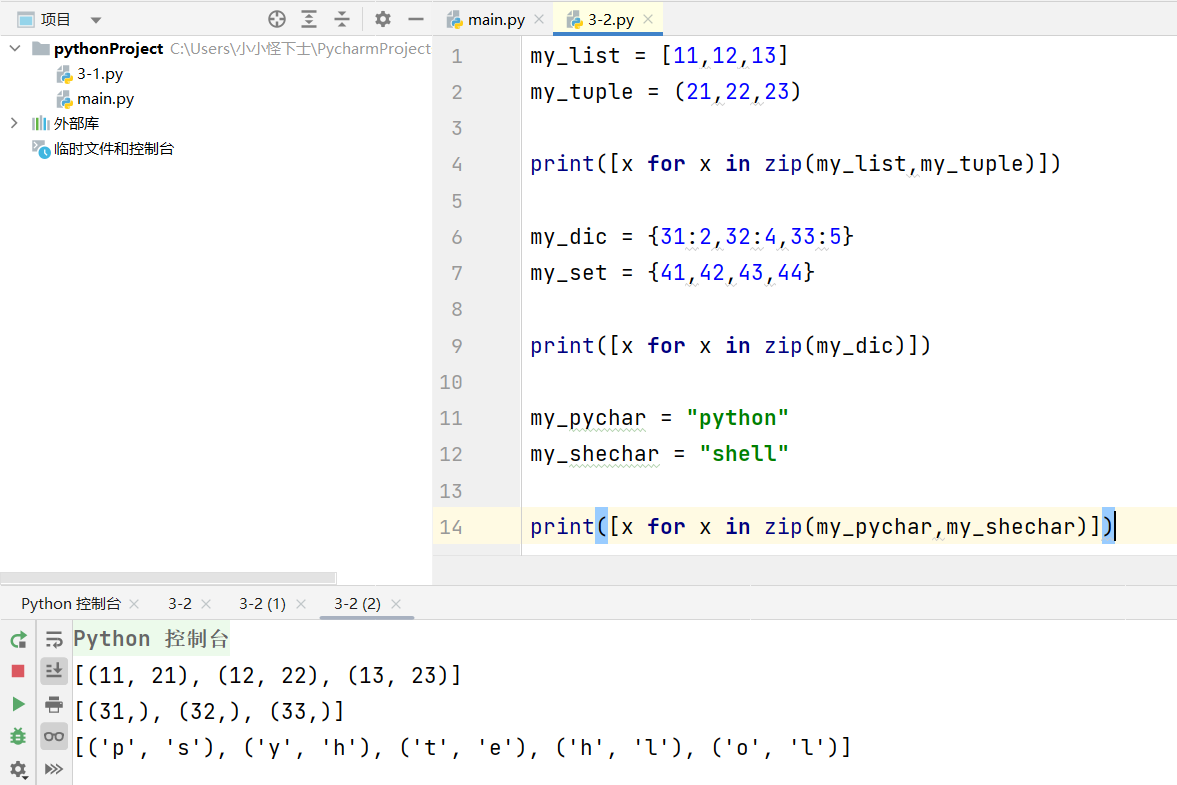The width and height of the screenshot is (1177, 785).
Task: Click the green Execute arrow in console
Action: click(x=16, y=704)
